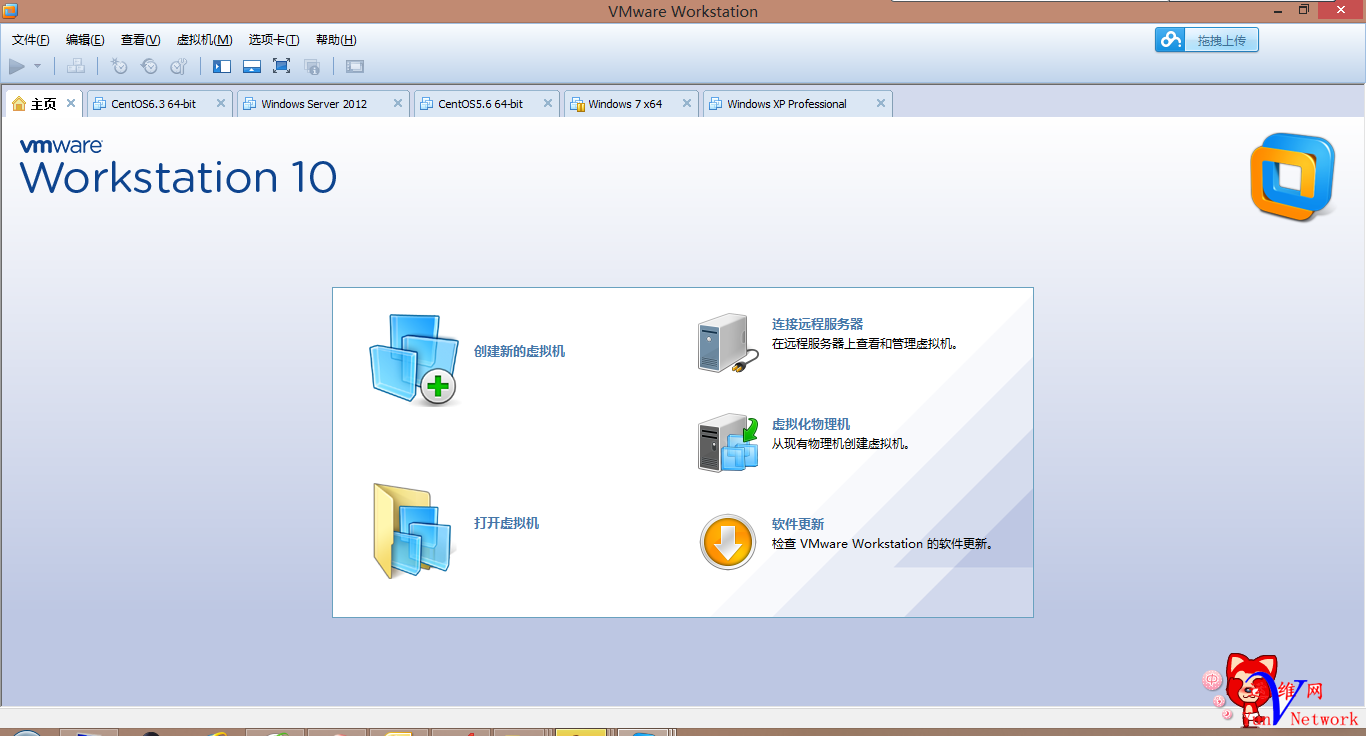Click the console view icon in toolbar
The height and width of the screenshot is (736, 1366).
(355, 66)
